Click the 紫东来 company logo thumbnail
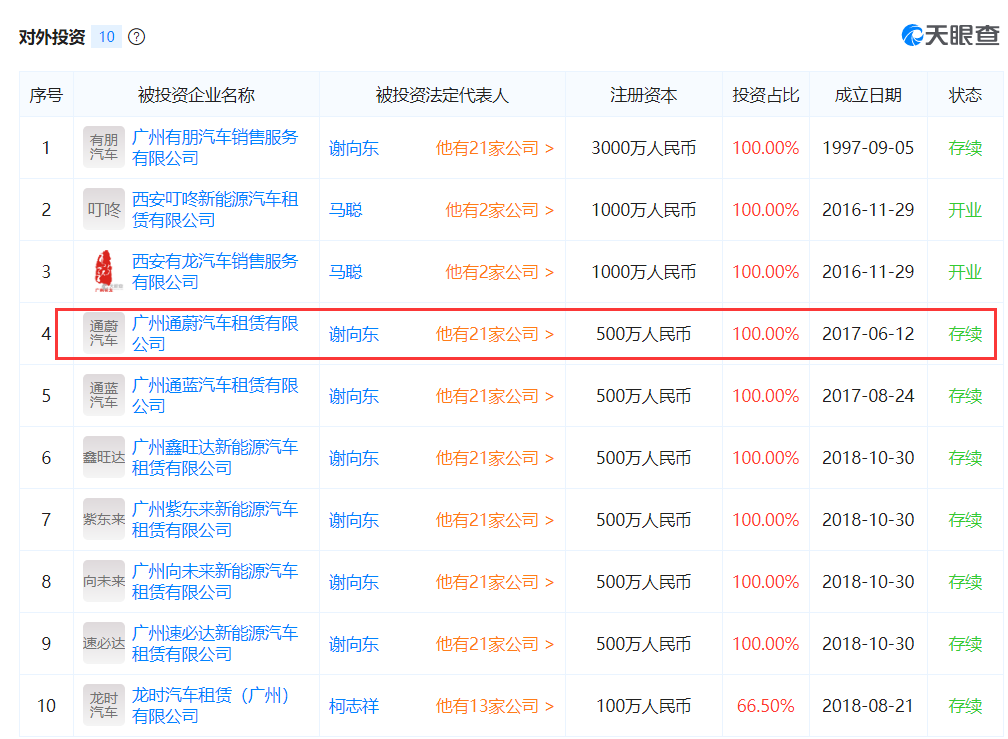The image size is (1008, 739). tap(104, 519)
